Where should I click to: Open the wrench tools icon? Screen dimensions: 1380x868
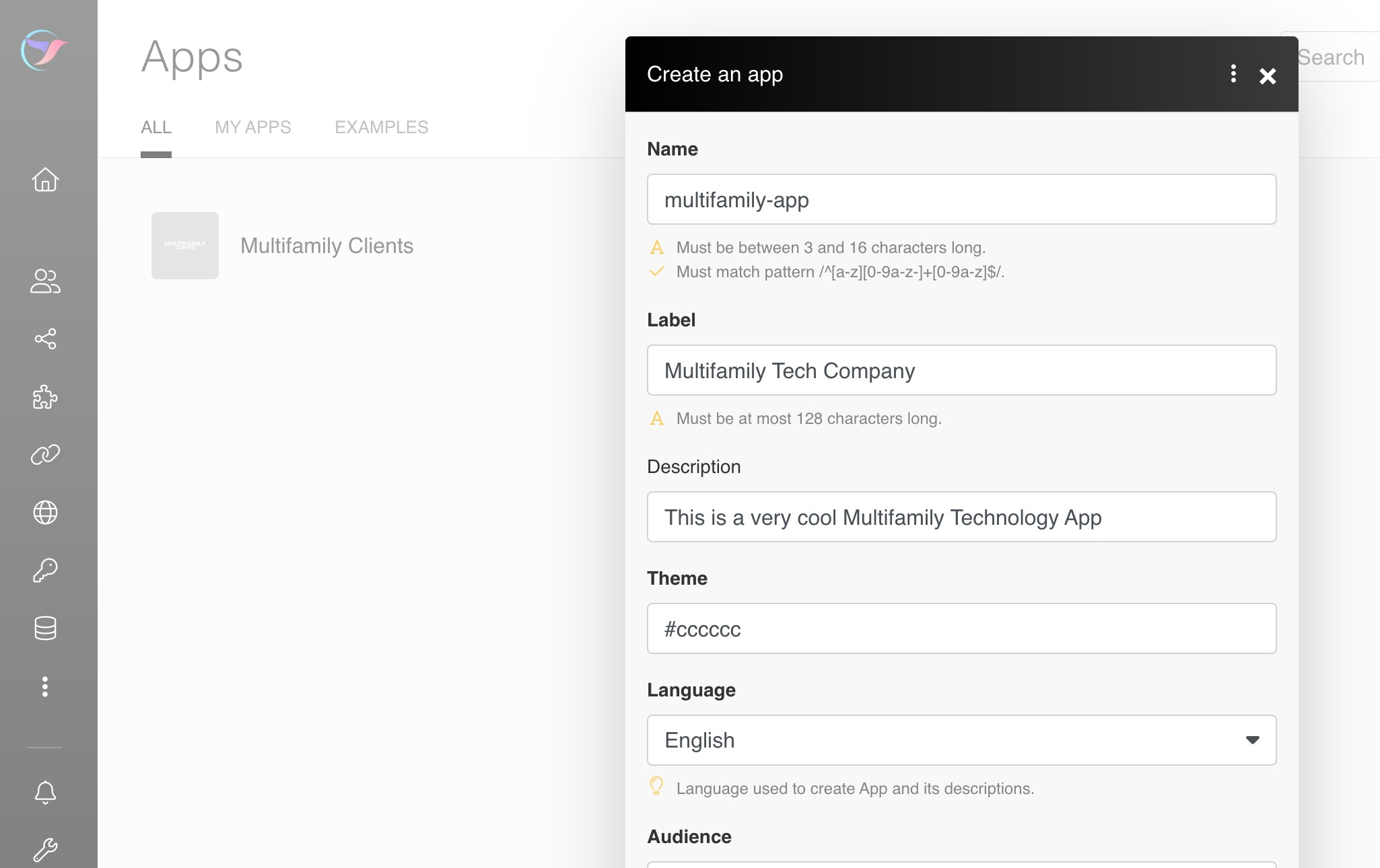point(45,851)
